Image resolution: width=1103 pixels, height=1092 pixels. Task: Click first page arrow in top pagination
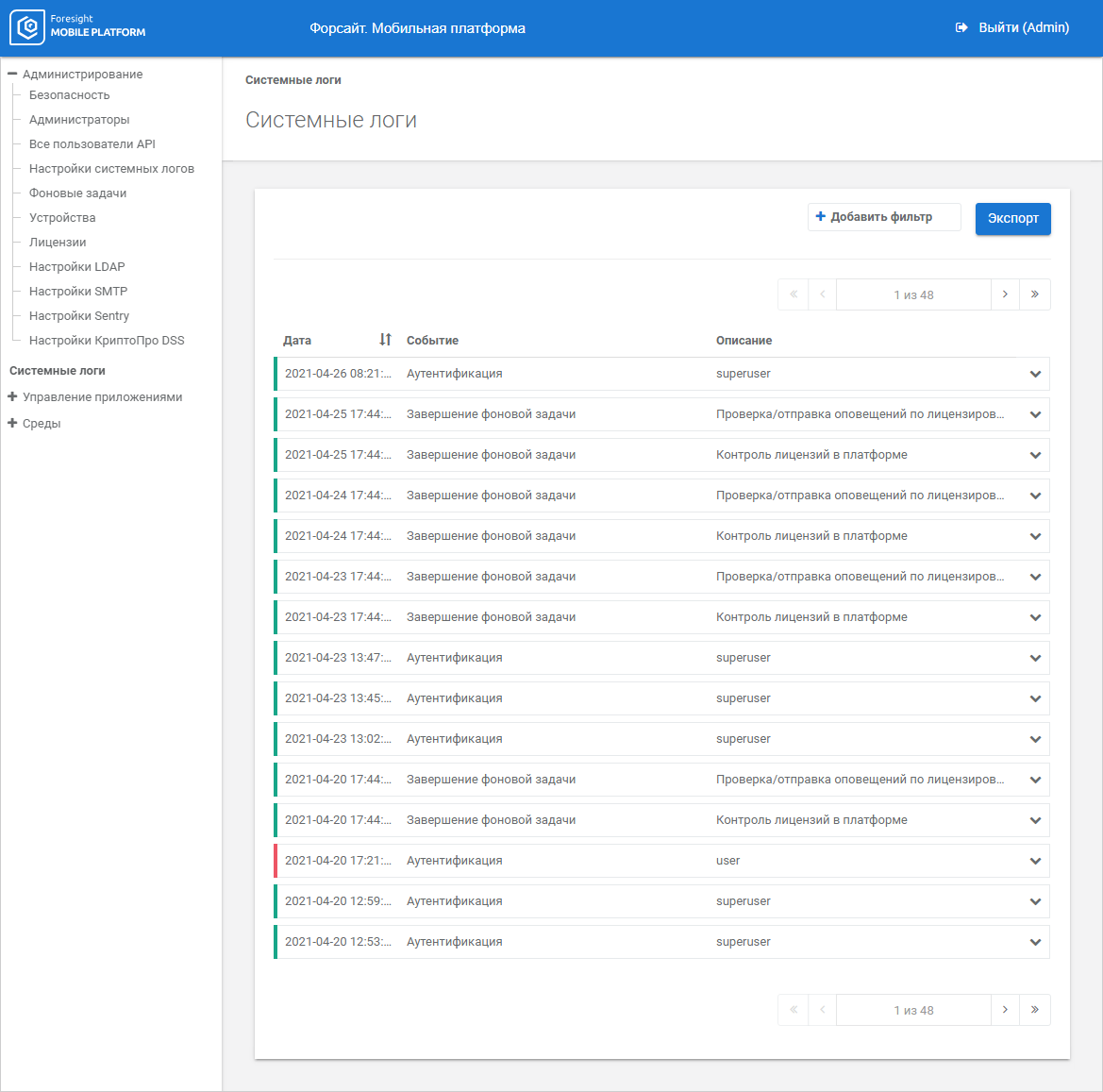(794, 294)
